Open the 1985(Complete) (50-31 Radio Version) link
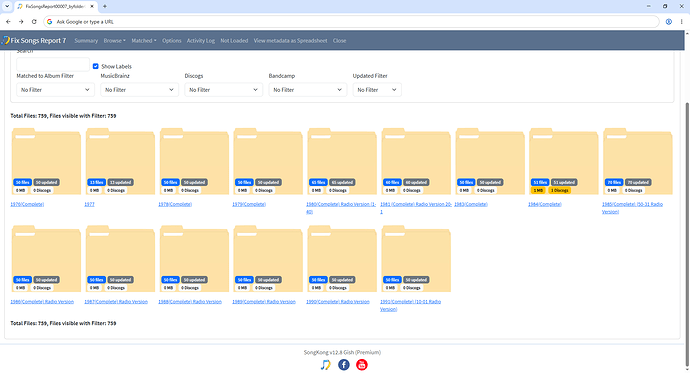The height and width of the screenshot is (373, 690). point(632,208)
